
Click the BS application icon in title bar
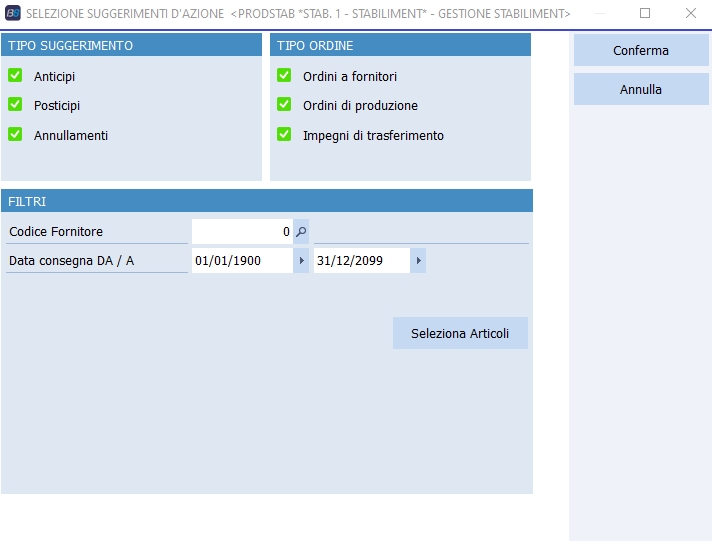click(13, 13)
